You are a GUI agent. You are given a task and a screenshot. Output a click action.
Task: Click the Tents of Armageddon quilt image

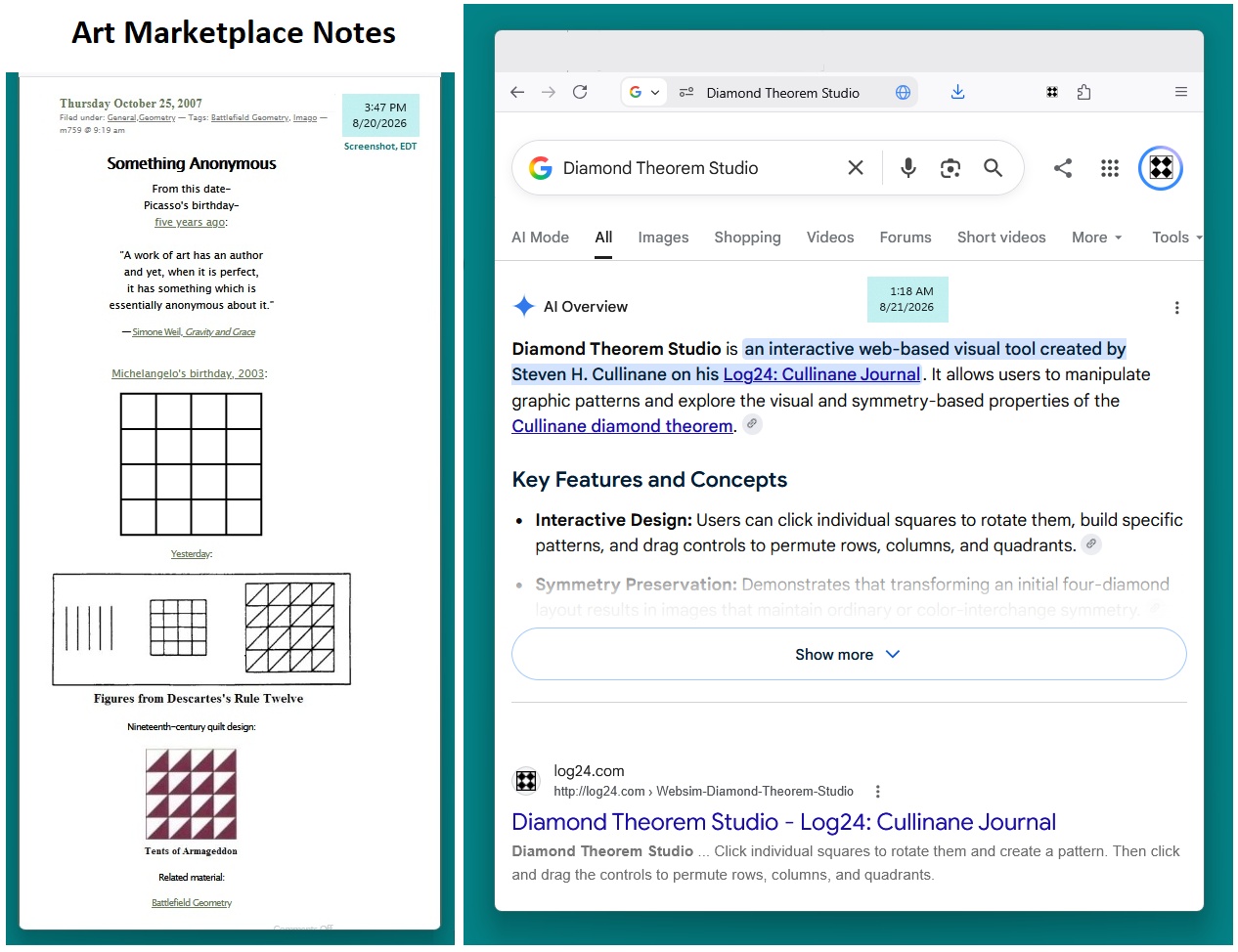tap(191, 794)
